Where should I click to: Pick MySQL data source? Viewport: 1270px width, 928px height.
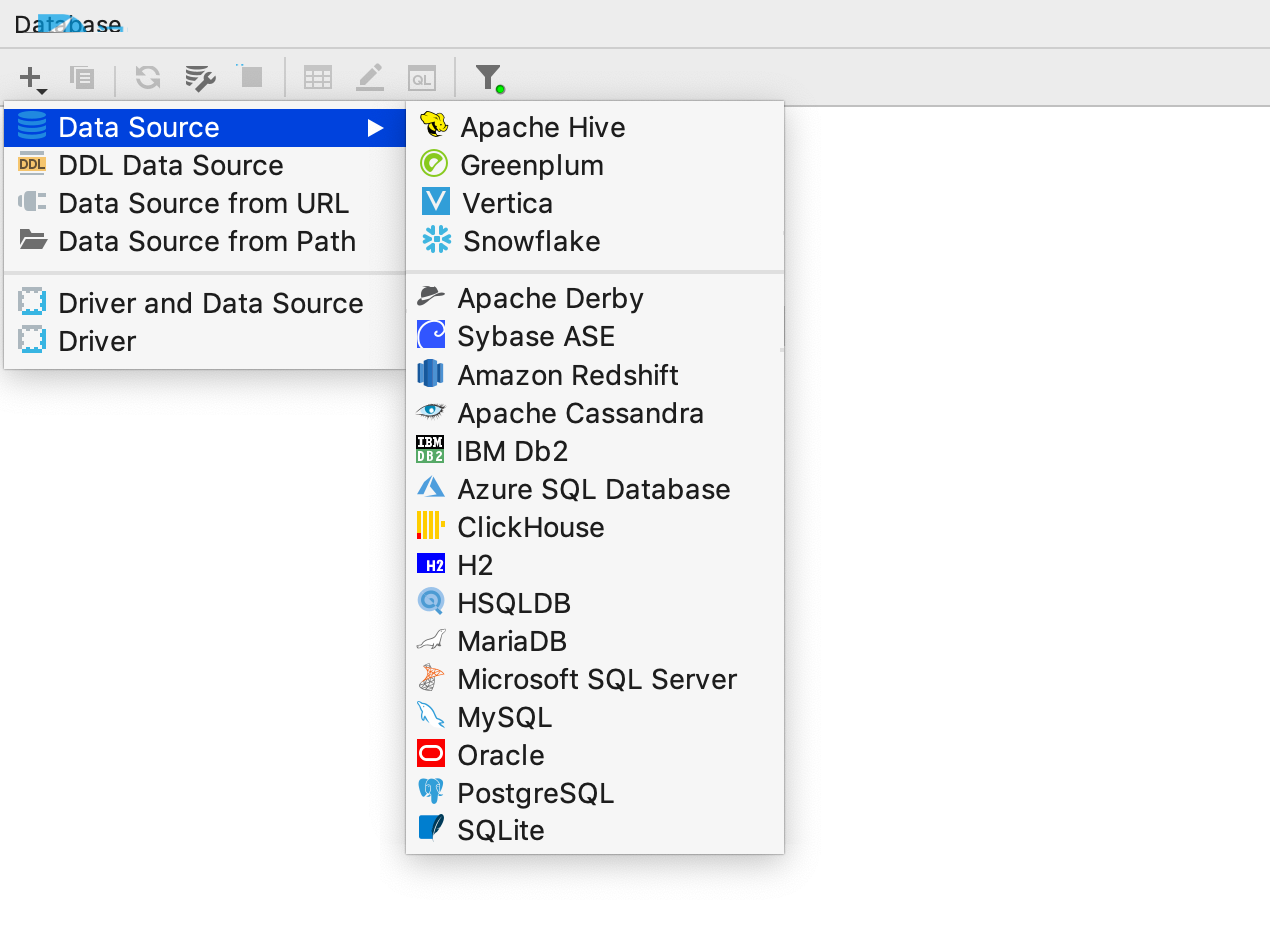click(x=595, y=717)
